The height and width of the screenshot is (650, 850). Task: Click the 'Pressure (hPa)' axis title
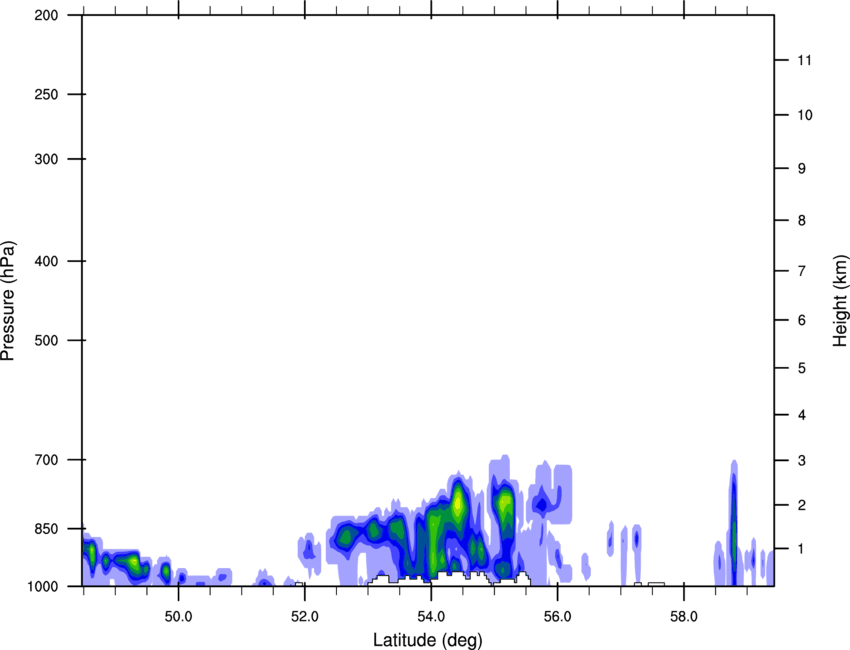click(8, 301)
